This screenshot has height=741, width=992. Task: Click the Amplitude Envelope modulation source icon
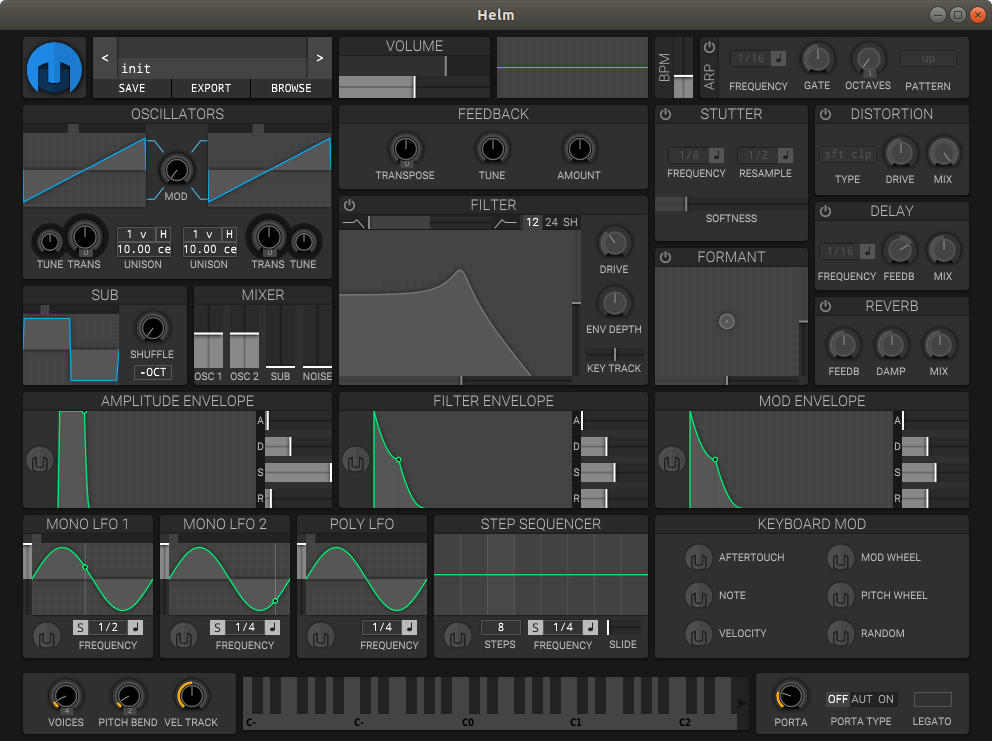click(40, 460)
